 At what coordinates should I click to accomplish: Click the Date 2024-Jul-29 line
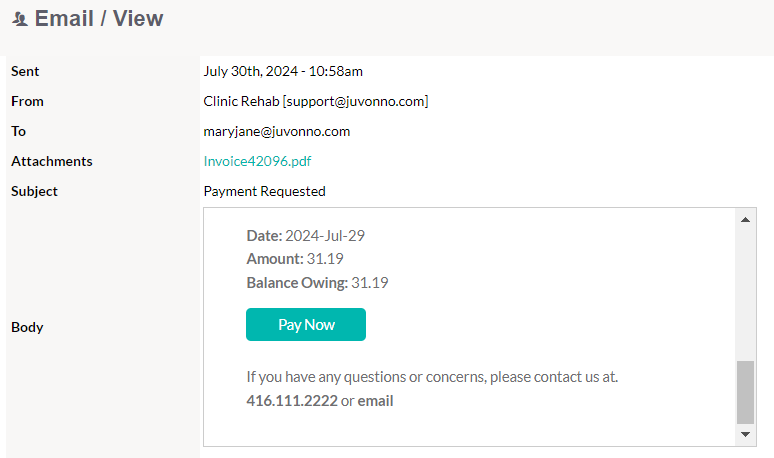pyautogui.click(x=306, y=235)
